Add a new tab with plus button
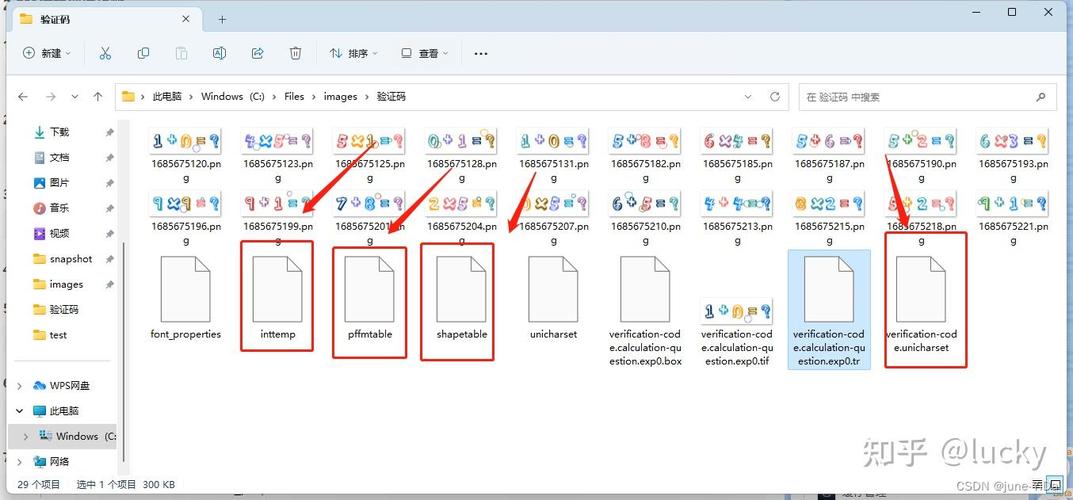 pyautogui.click(x=222, y=19)
